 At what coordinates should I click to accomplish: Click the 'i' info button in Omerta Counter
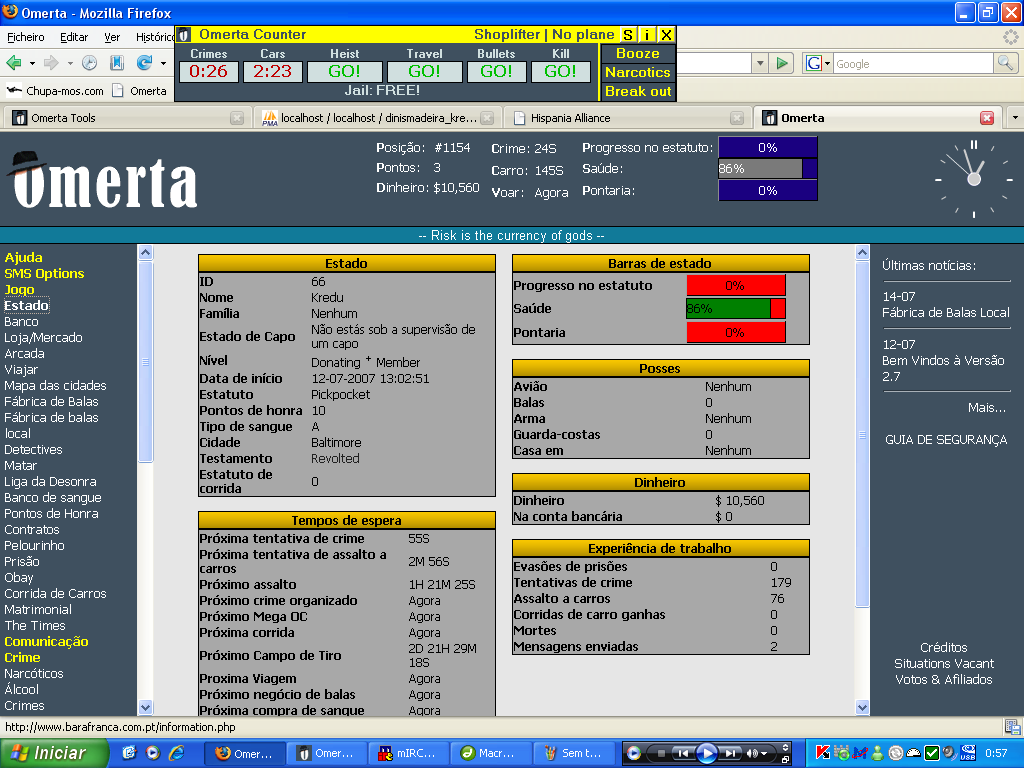[647, 35]
